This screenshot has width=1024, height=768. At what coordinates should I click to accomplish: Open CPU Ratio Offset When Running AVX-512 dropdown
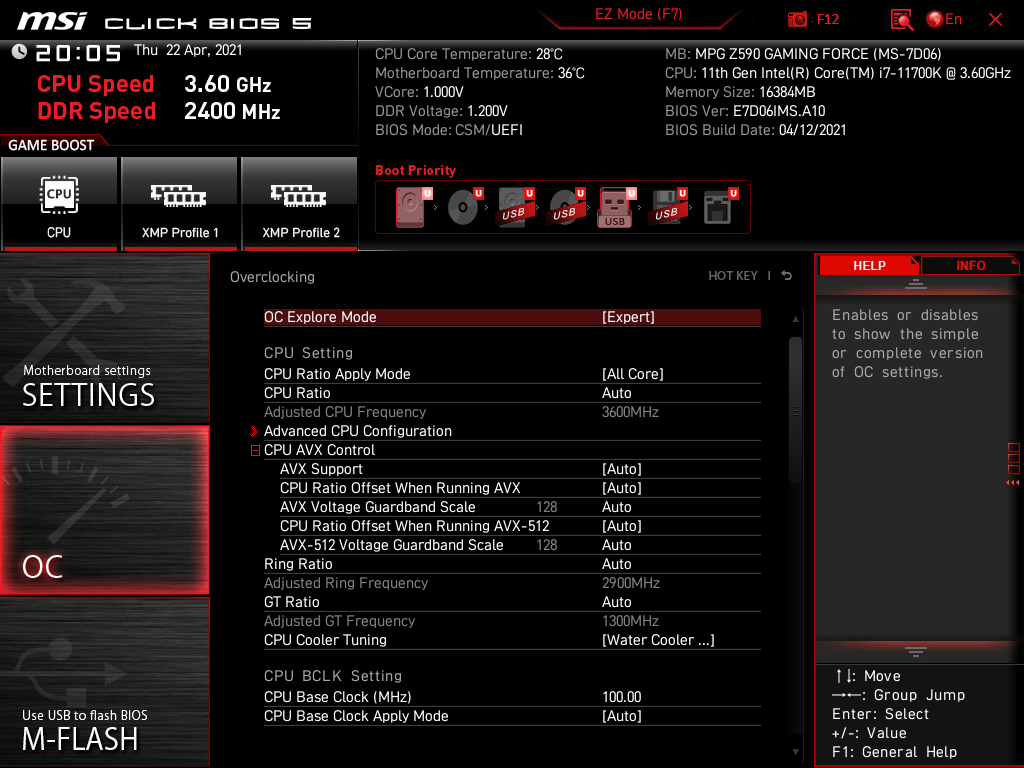click(520, 526)
